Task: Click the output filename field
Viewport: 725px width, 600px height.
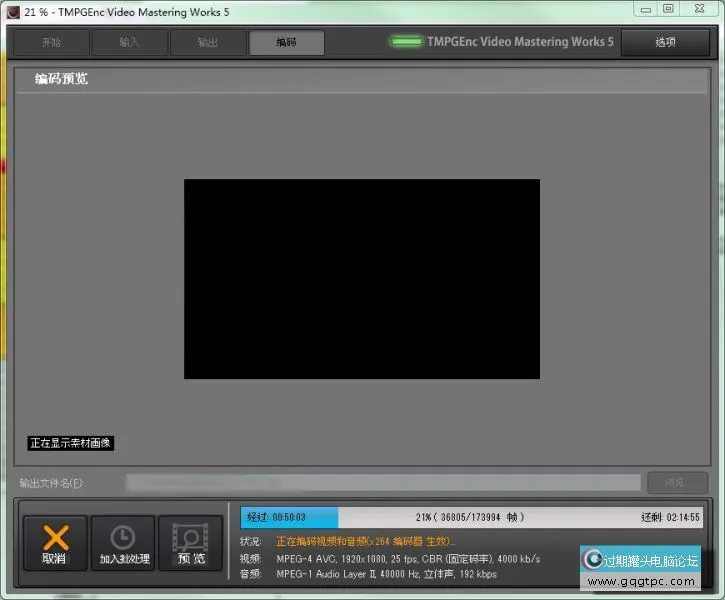Action: click(383, 483)
